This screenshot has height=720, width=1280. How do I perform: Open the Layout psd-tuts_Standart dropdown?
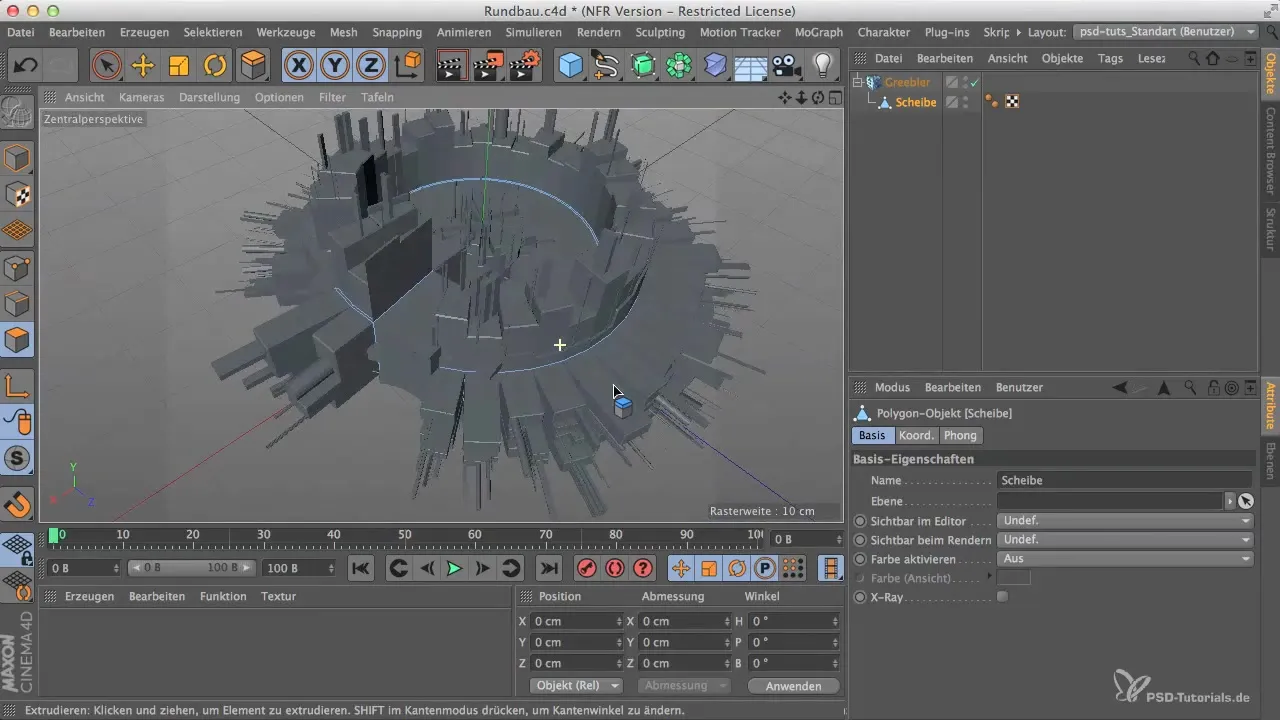pyautogui.click(x=1166, y=32)
